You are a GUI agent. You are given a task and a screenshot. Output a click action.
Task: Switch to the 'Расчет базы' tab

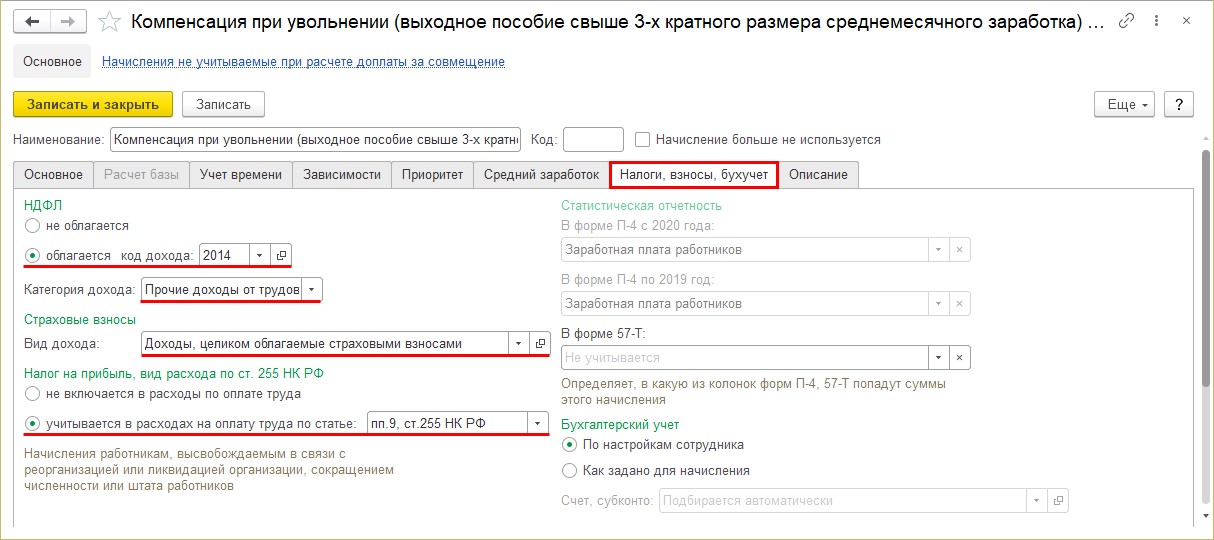click(142, 174)
